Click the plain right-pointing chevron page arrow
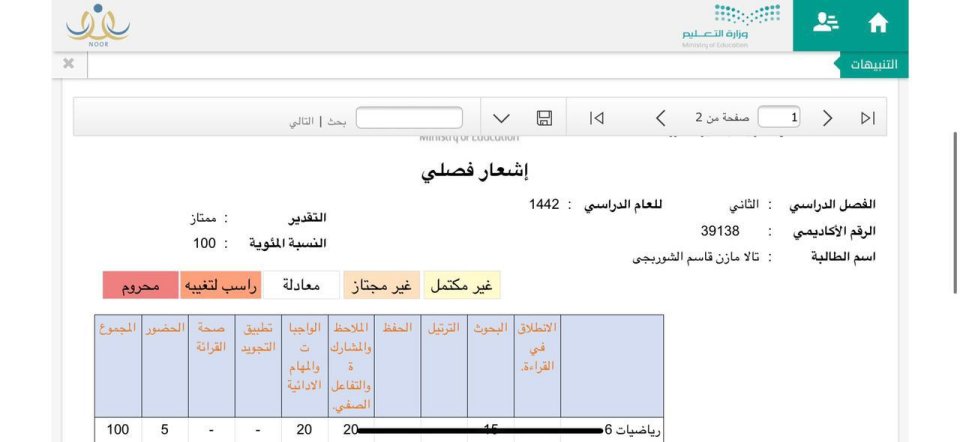Screen dimensions: 960x442 (827, 118)
